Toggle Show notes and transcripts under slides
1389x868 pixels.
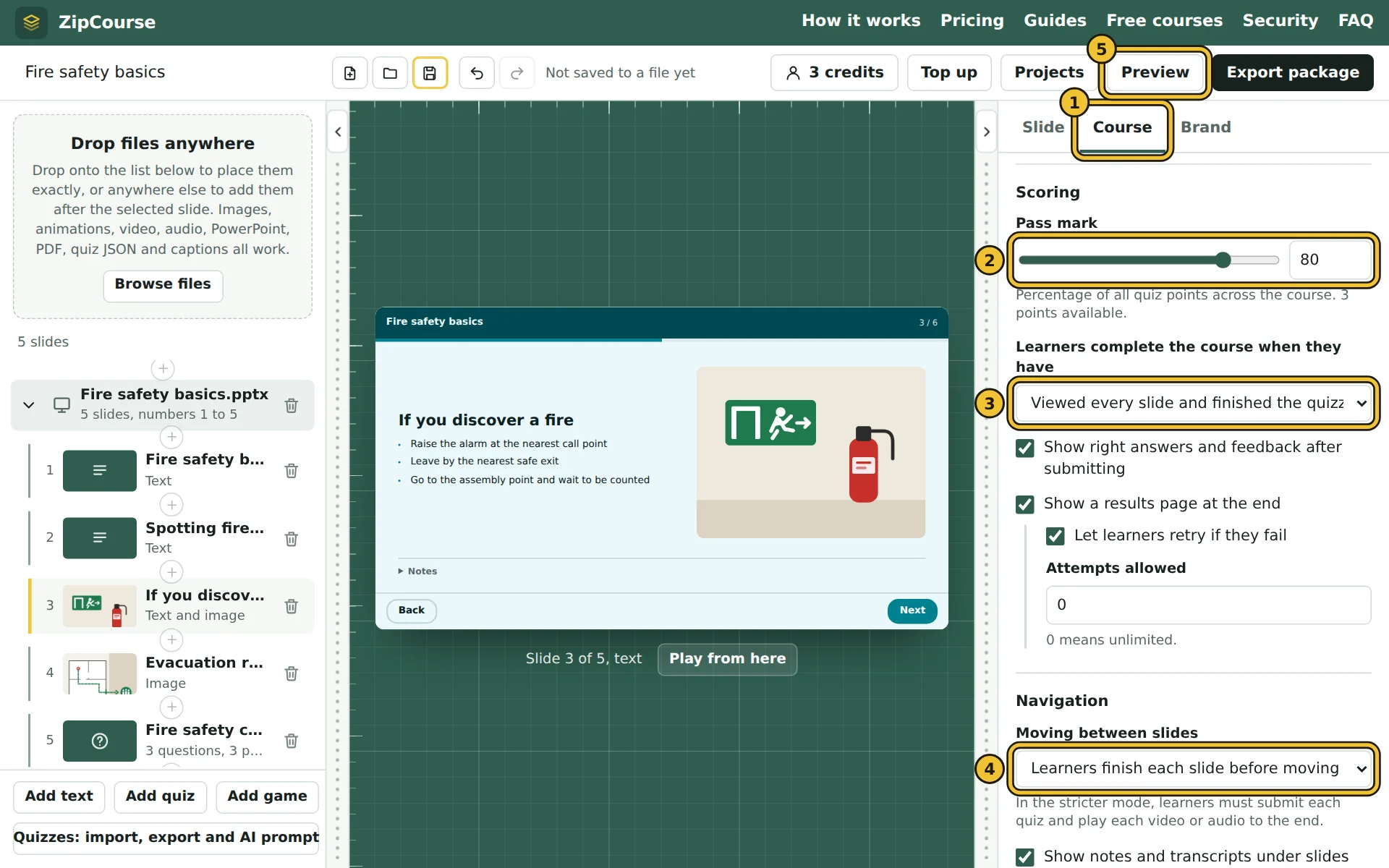(x=1025, y=857)
